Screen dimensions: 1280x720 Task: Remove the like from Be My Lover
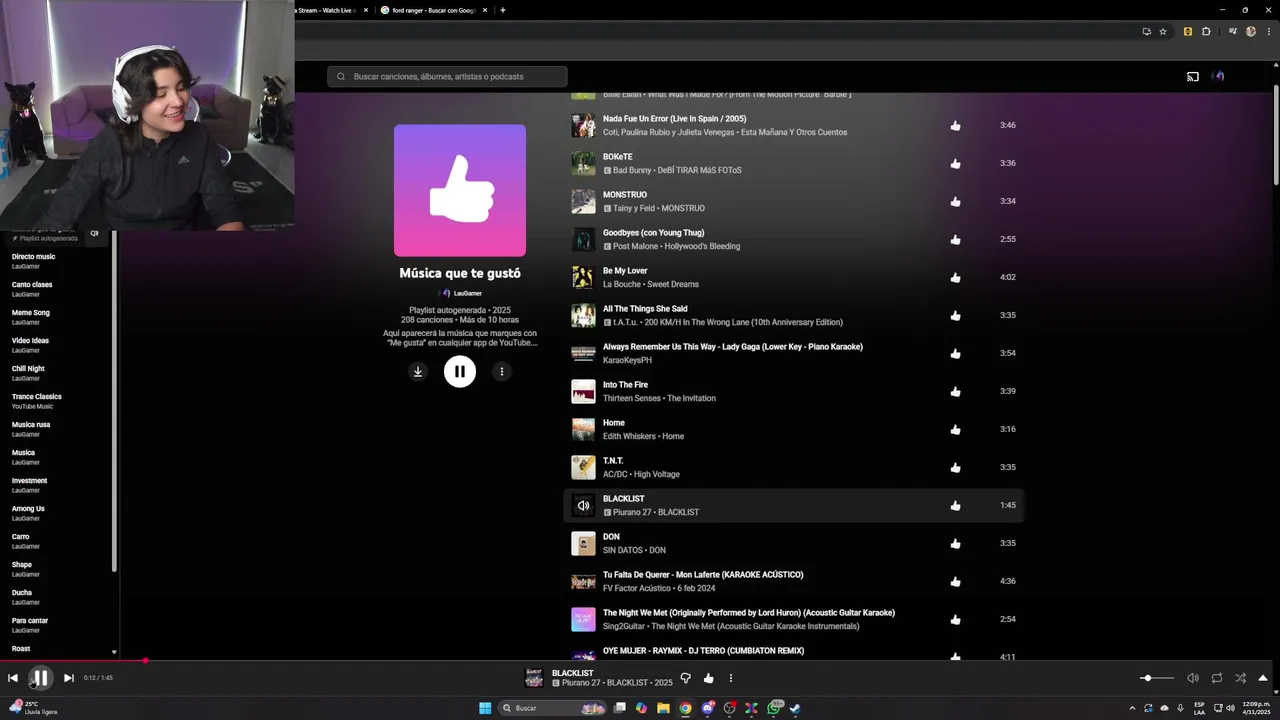955,277
